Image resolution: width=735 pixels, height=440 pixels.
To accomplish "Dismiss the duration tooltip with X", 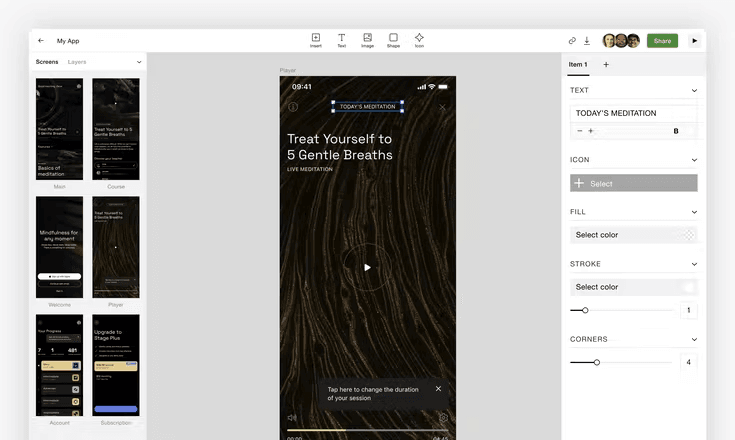I will 438,388.
